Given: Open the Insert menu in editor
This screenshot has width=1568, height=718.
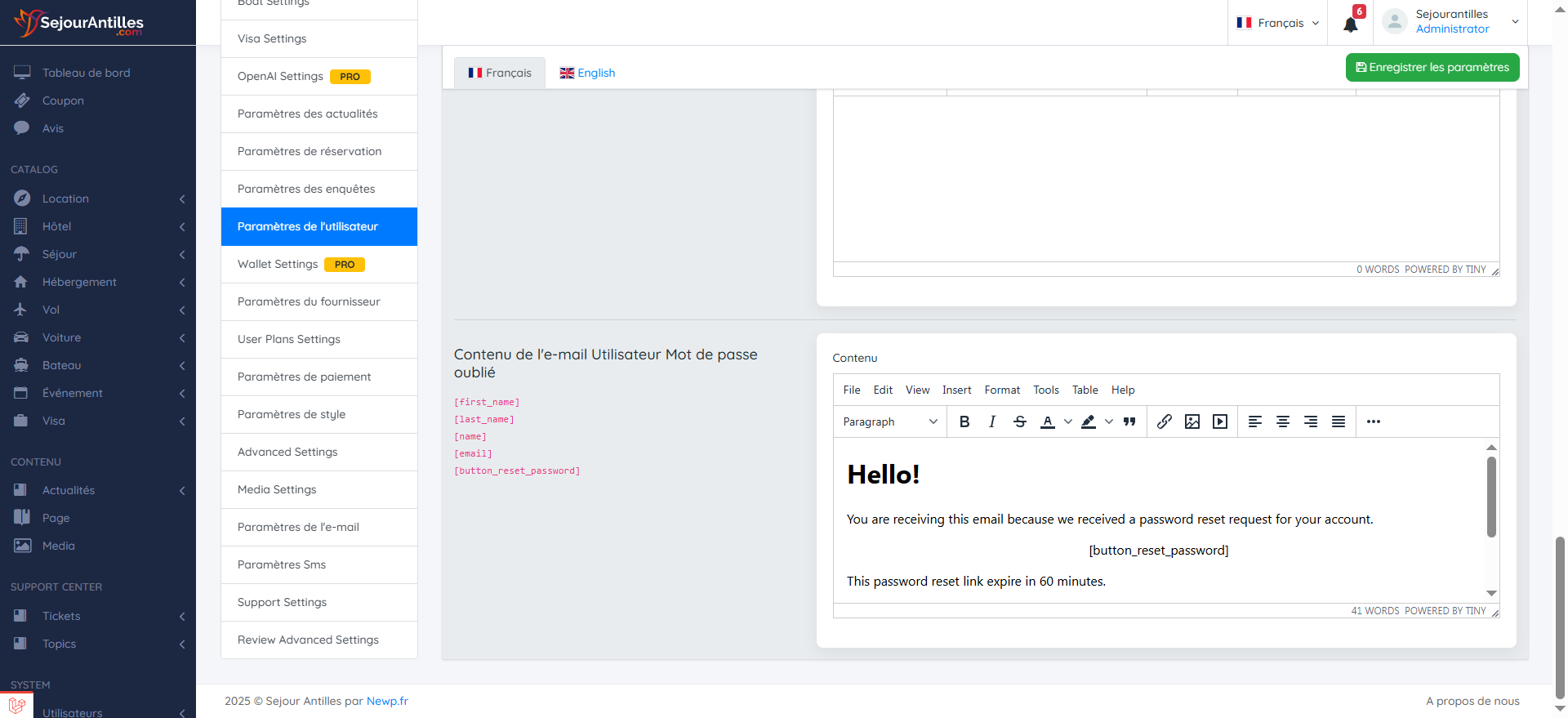Looking at the screenshot, I should [956, 390].
